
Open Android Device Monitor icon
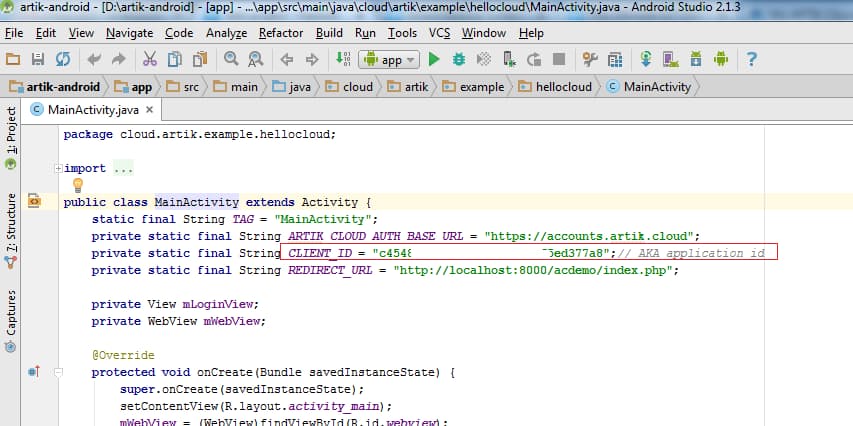pos(721,59)
